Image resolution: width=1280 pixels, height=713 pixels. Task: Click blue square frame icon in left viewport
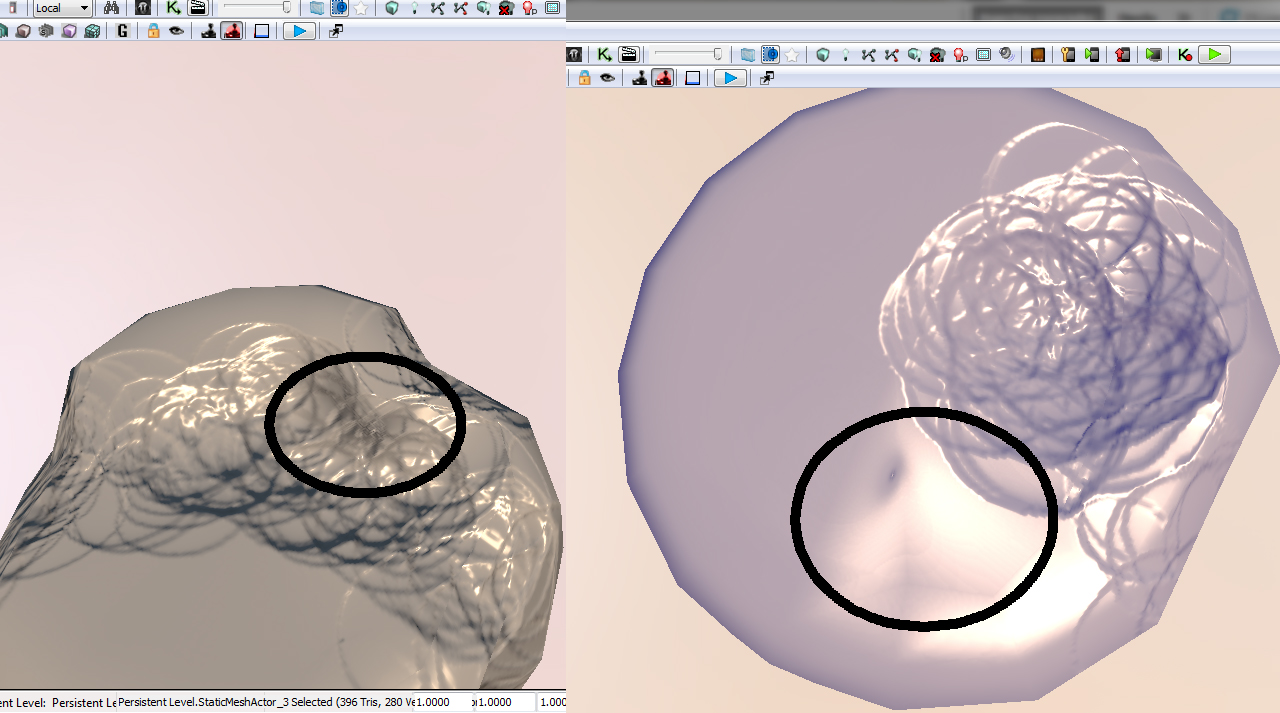pos(262,31)
